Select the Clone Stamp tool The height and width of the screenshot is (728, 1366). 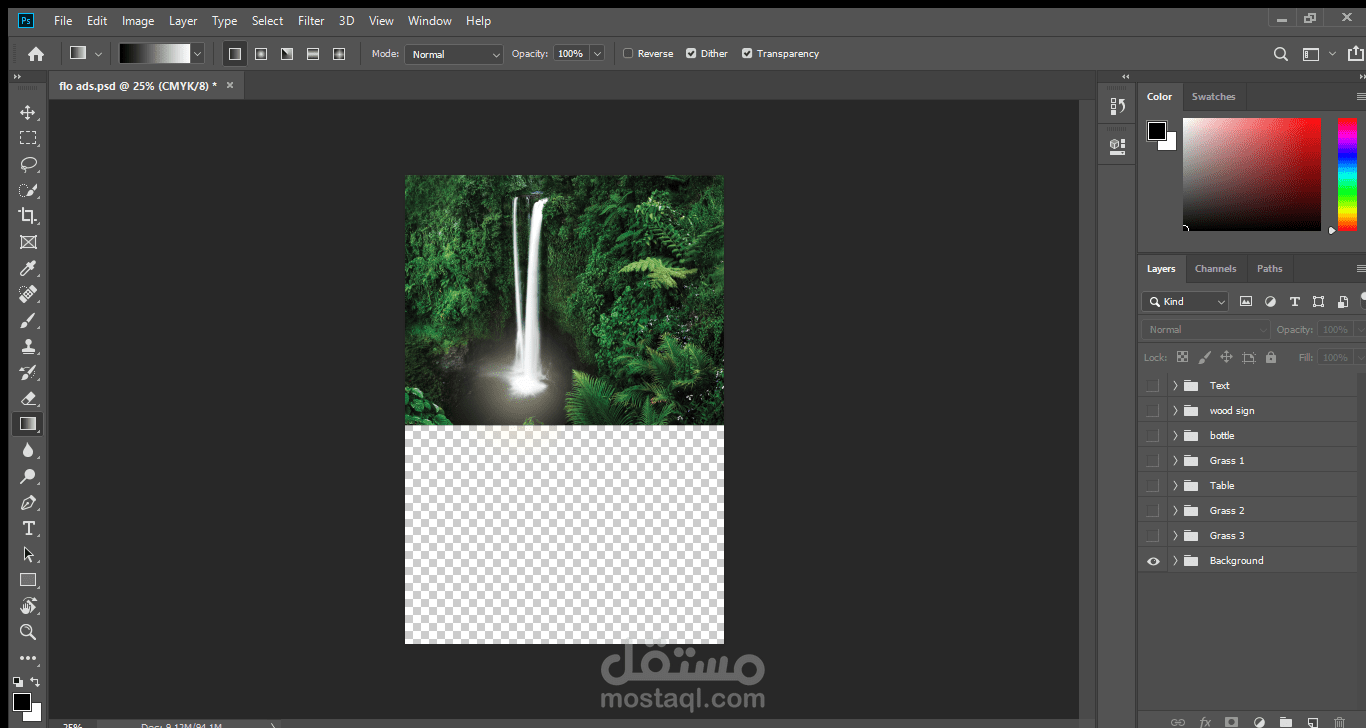tap(28, 346)
